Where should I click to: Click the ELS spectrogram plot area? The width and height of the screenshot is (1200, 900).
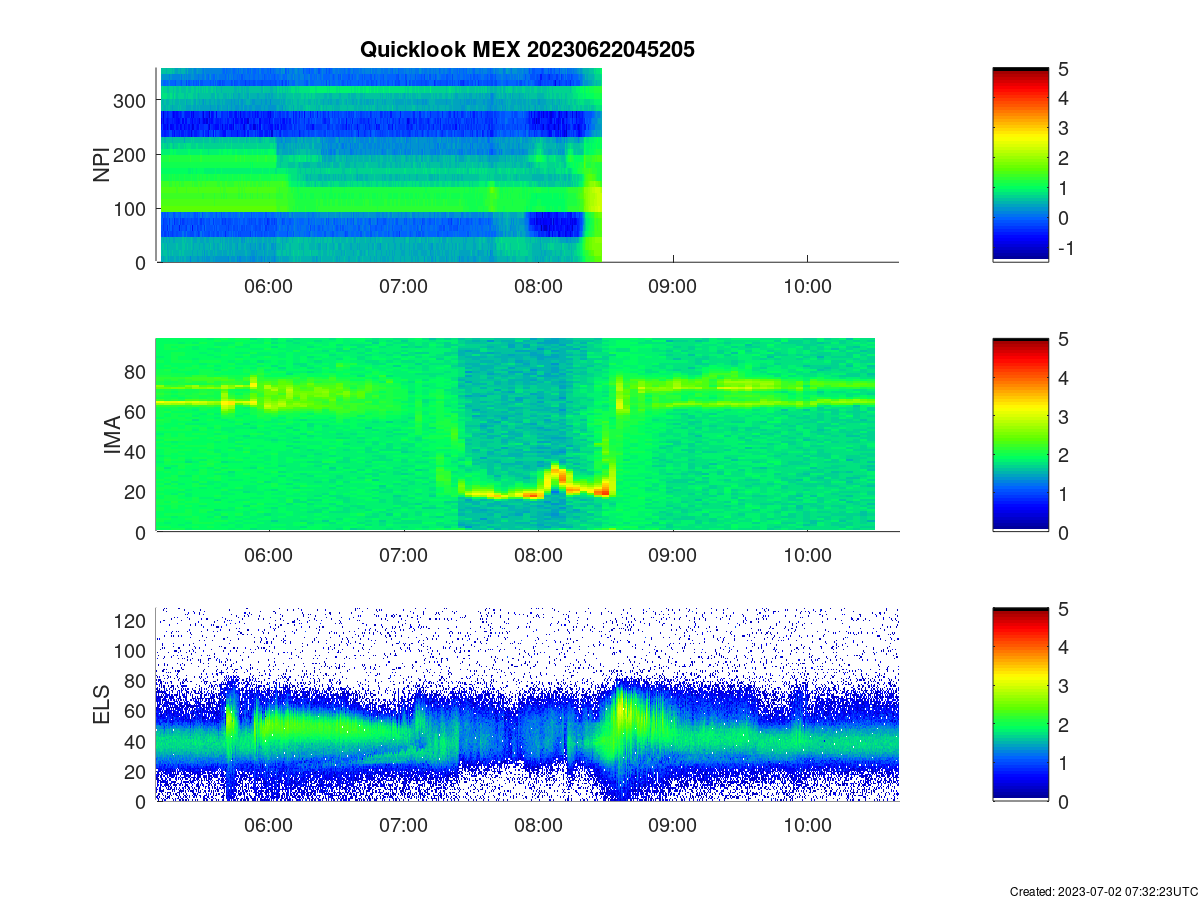pyautogui.click(x=527, y=704)
